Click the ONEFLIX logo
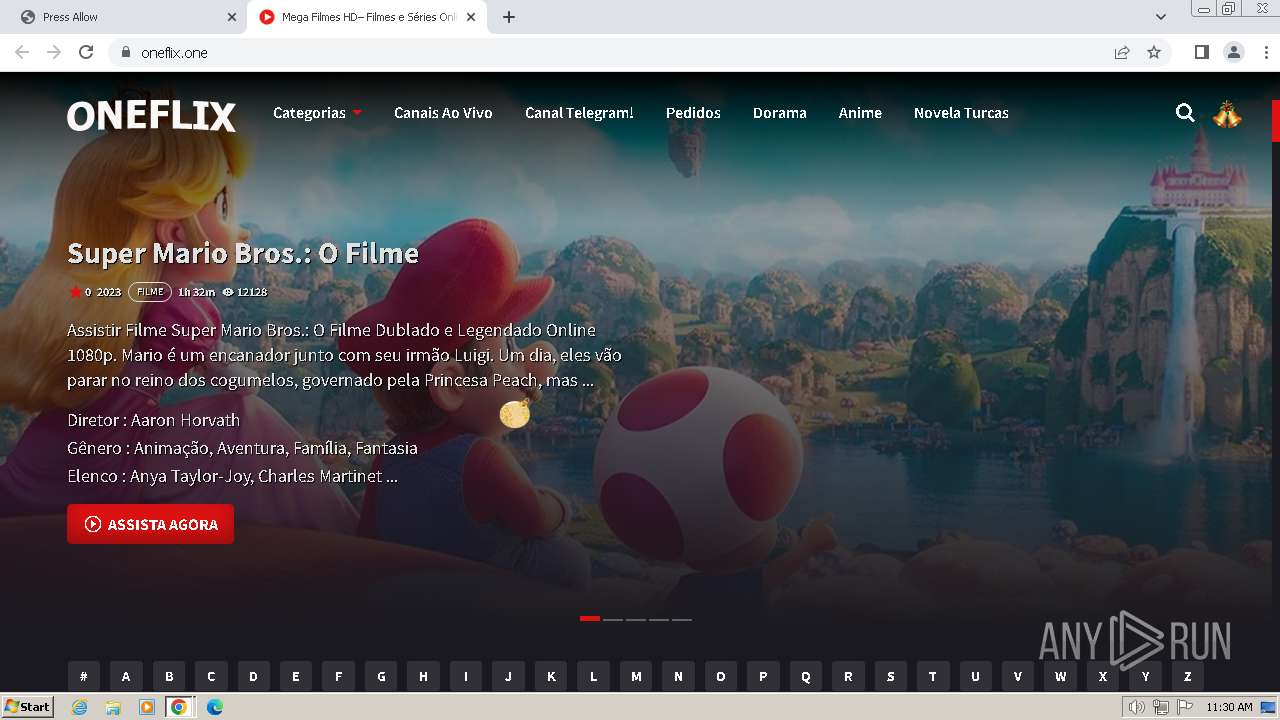 152,116
